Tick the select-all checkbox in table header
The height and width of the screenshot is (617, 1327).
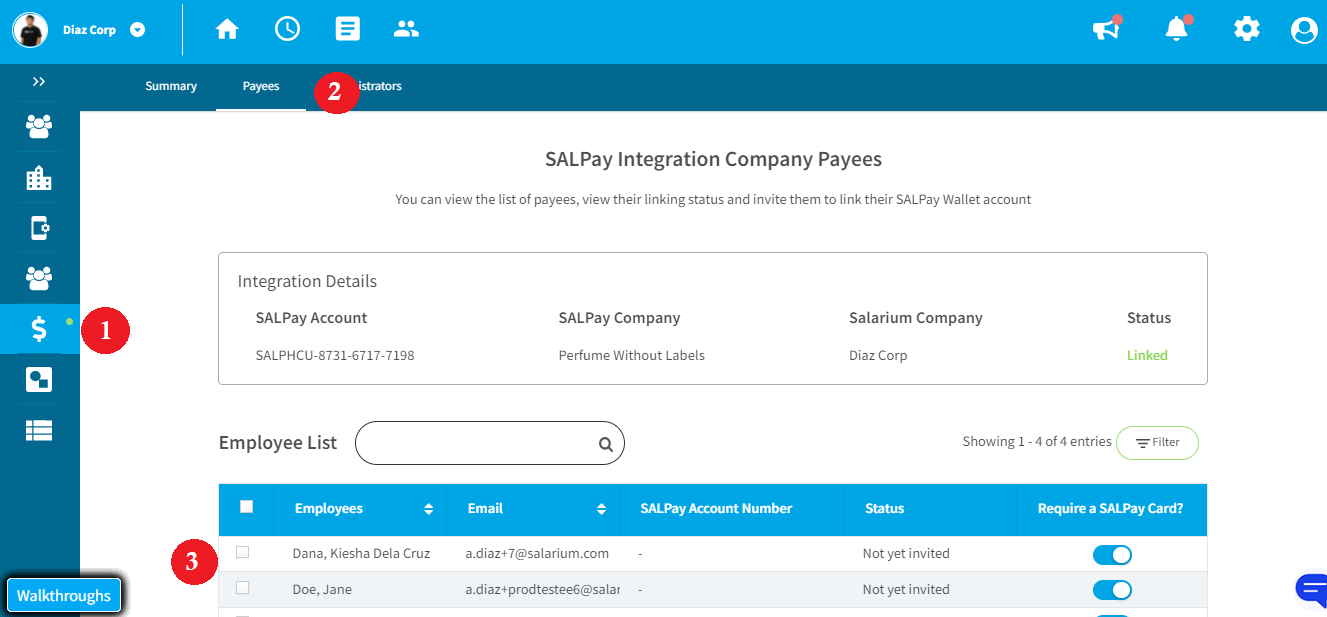pos(247,507)
